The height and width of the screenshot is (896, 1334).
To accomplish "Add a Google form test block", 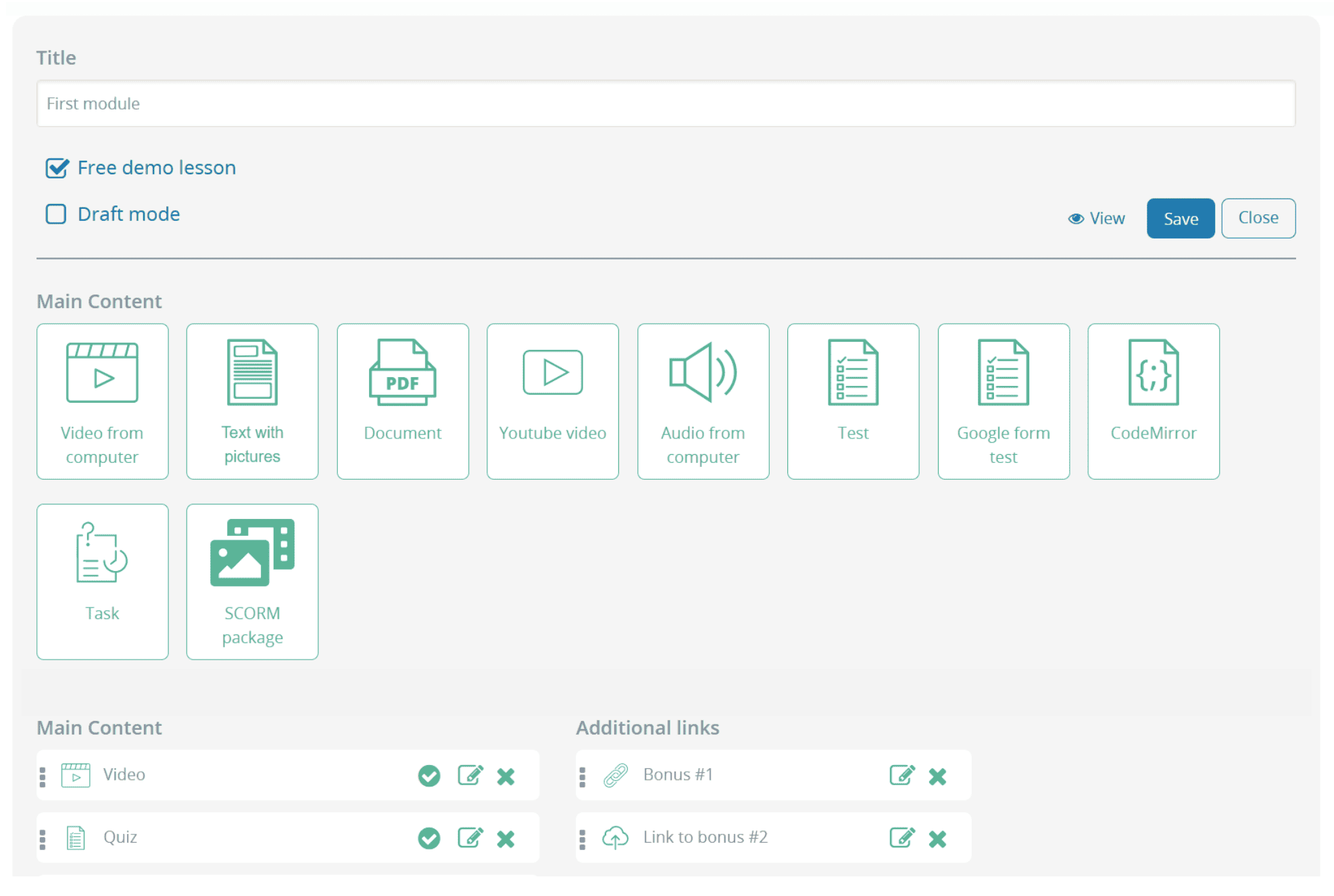I will click(x=1004, y=401).
